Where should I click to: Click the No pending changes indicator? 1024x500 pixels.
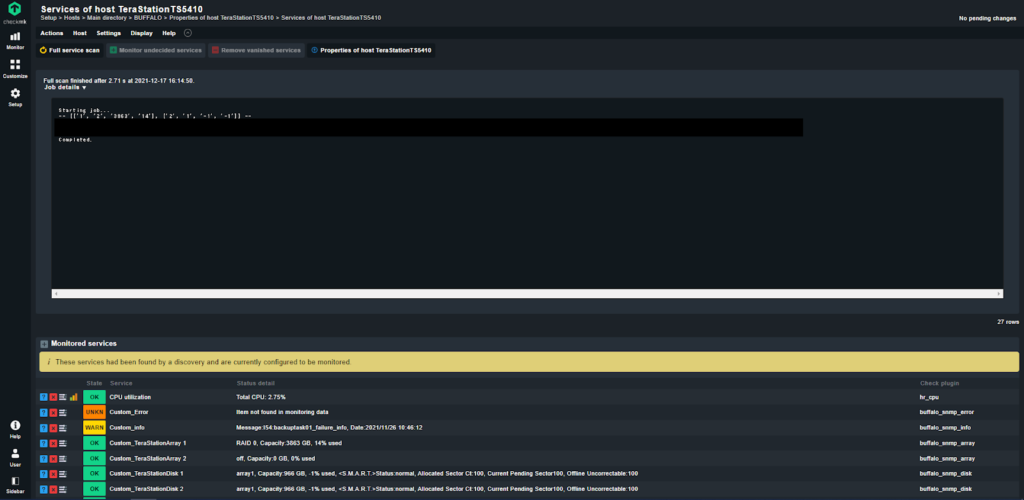(987, 18)
